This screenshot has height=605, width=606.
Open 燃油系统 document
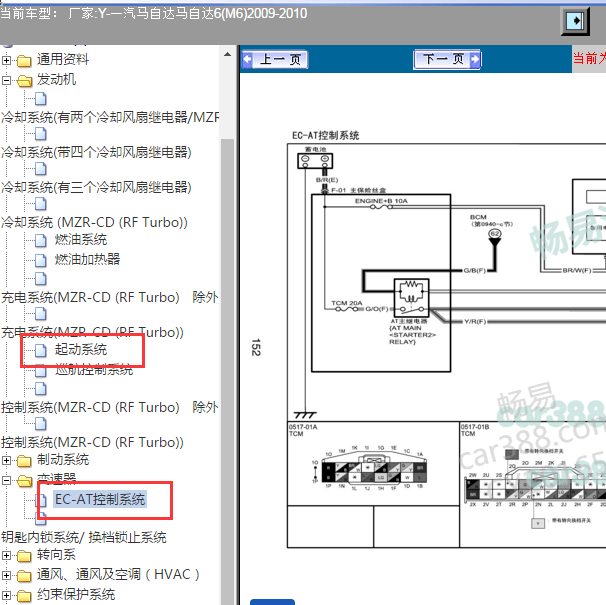[x=81, y=240]
